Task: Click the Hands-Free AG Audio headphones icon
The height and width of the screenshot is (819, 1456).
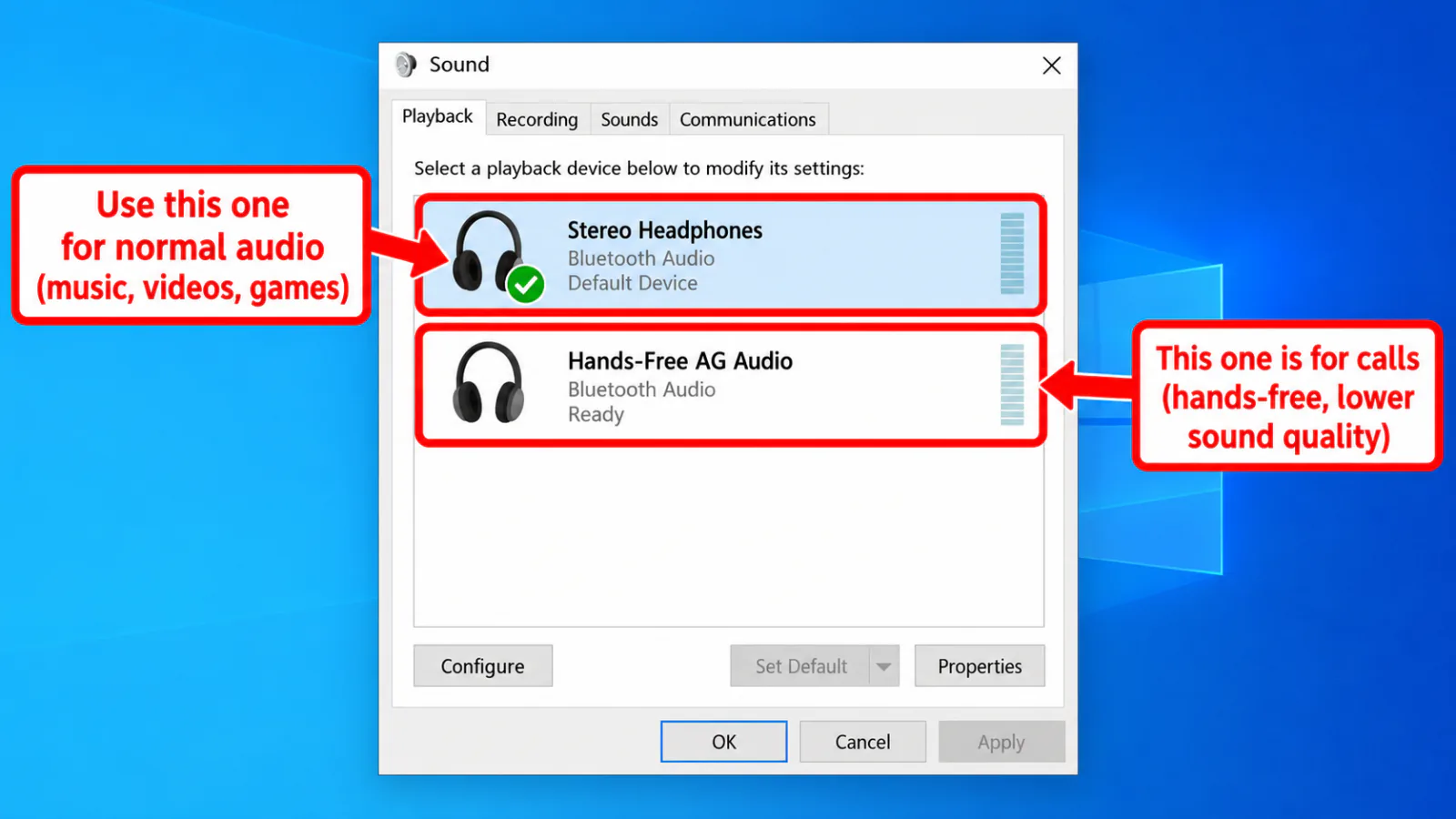Action: click(489, 382)
